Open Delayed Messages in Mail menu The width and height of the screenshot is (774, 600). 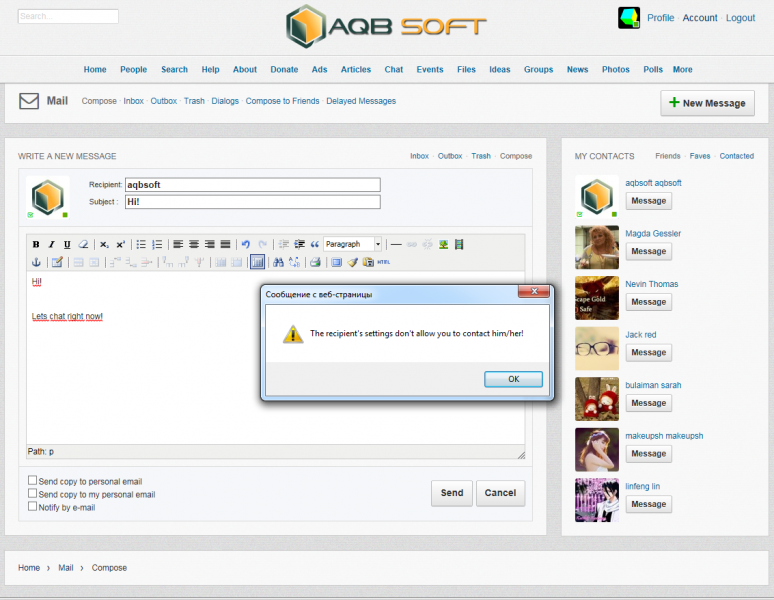coord(361,101)
